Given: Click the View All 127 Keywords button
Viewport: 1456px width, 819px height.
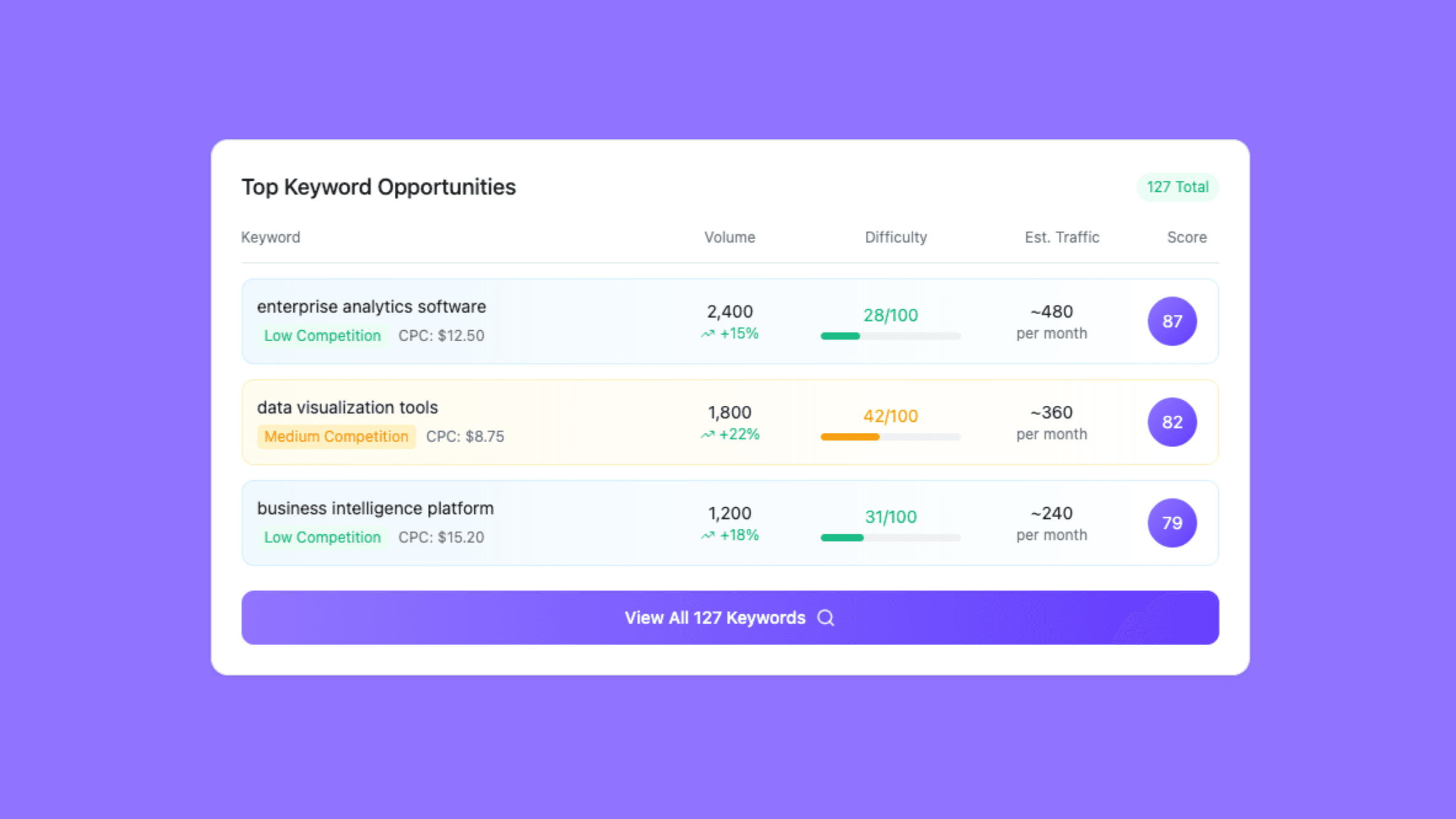Looking at the screenshot, I should point(729,618).
